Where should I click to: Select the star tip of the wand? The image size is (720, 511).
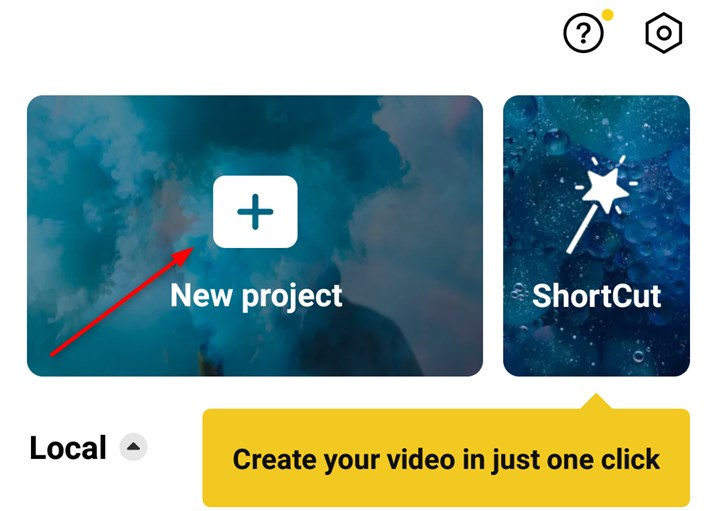(605, 188)
